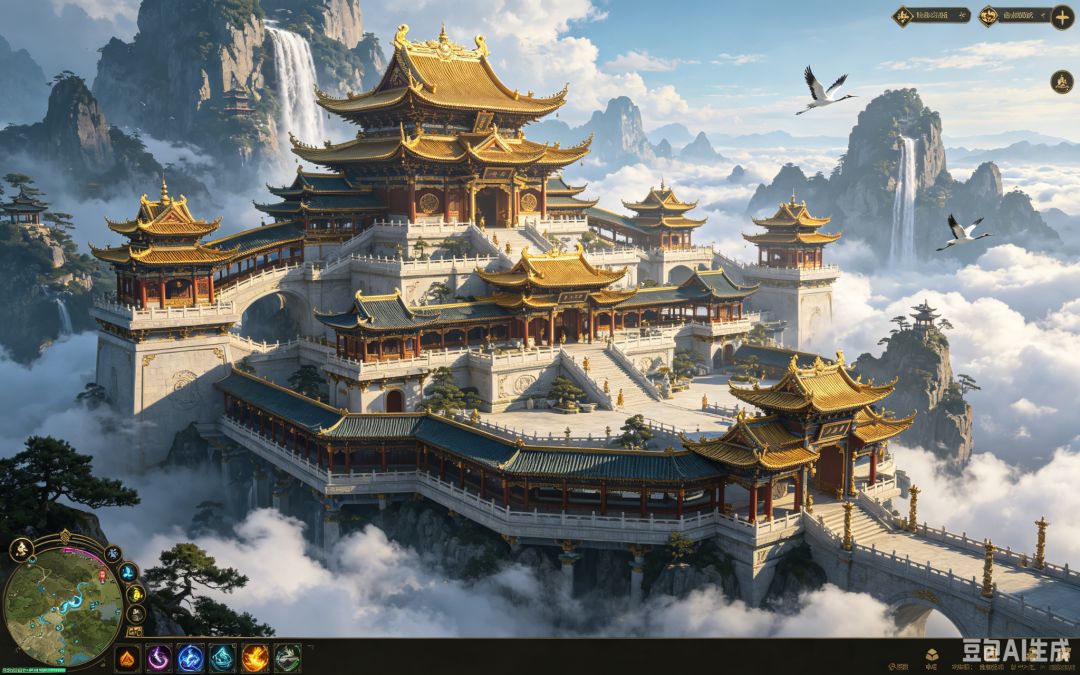Image resolution: width=1080 pixels, height=675 pixels.
Task: Click the second diamond gold-coin icon
Action: click(988, 16)
